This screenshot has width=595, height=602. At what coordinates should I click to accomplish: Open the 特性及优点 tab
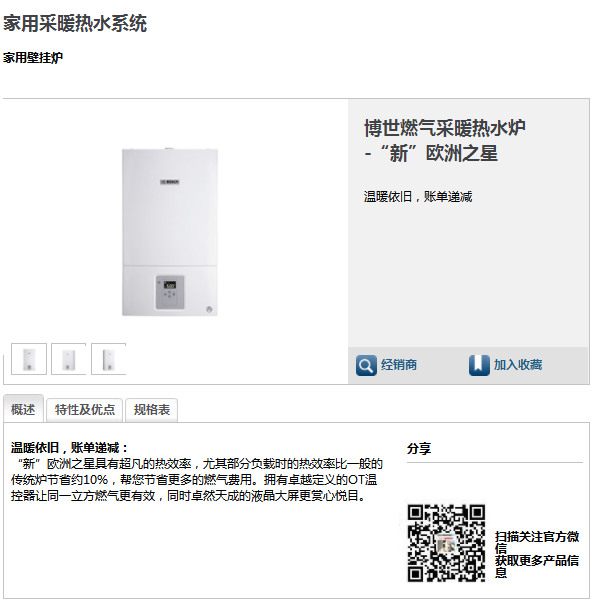(x=84, y=410)
